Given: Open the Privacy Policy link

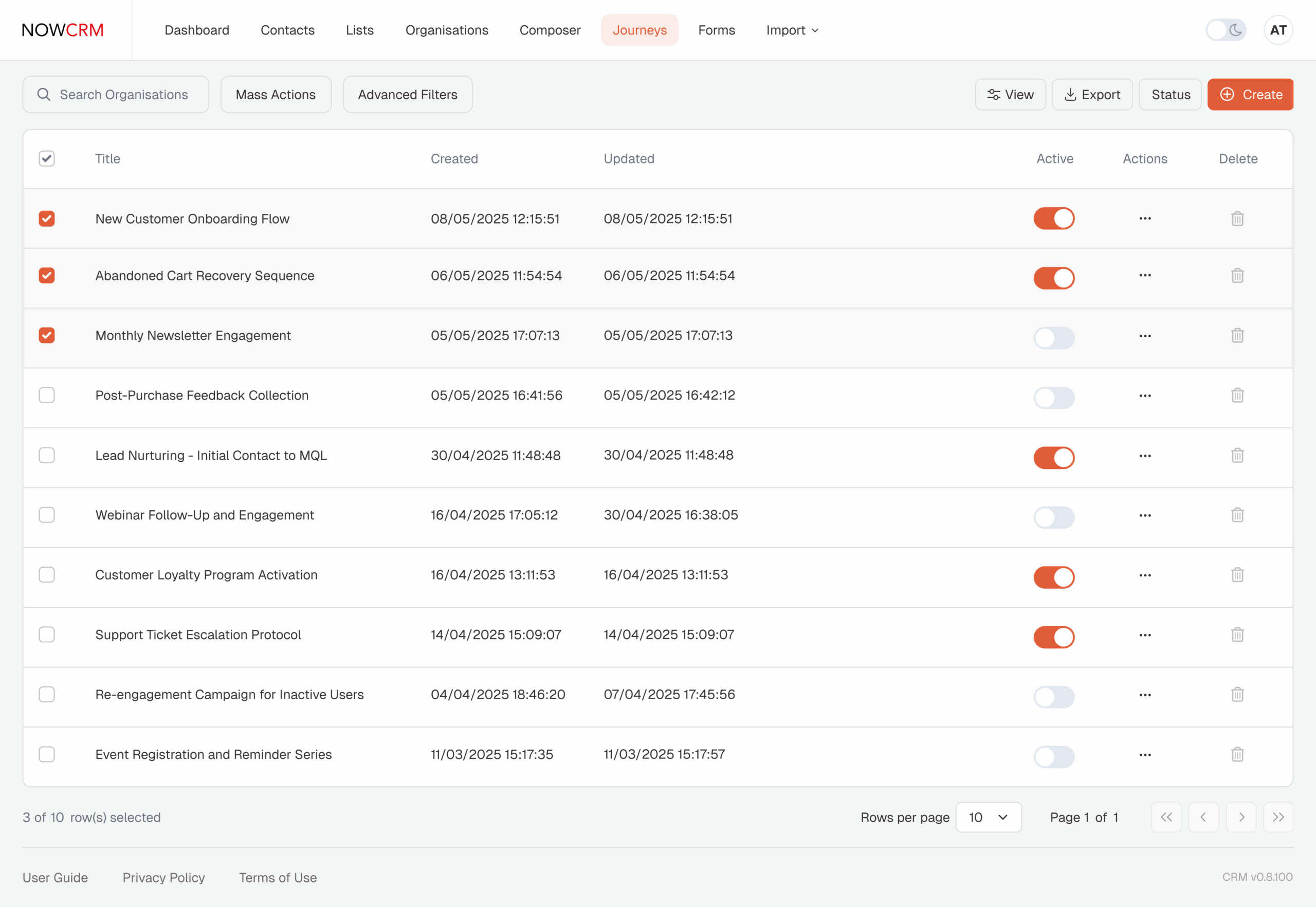Looking at the screenshot, I should (163, 878).
